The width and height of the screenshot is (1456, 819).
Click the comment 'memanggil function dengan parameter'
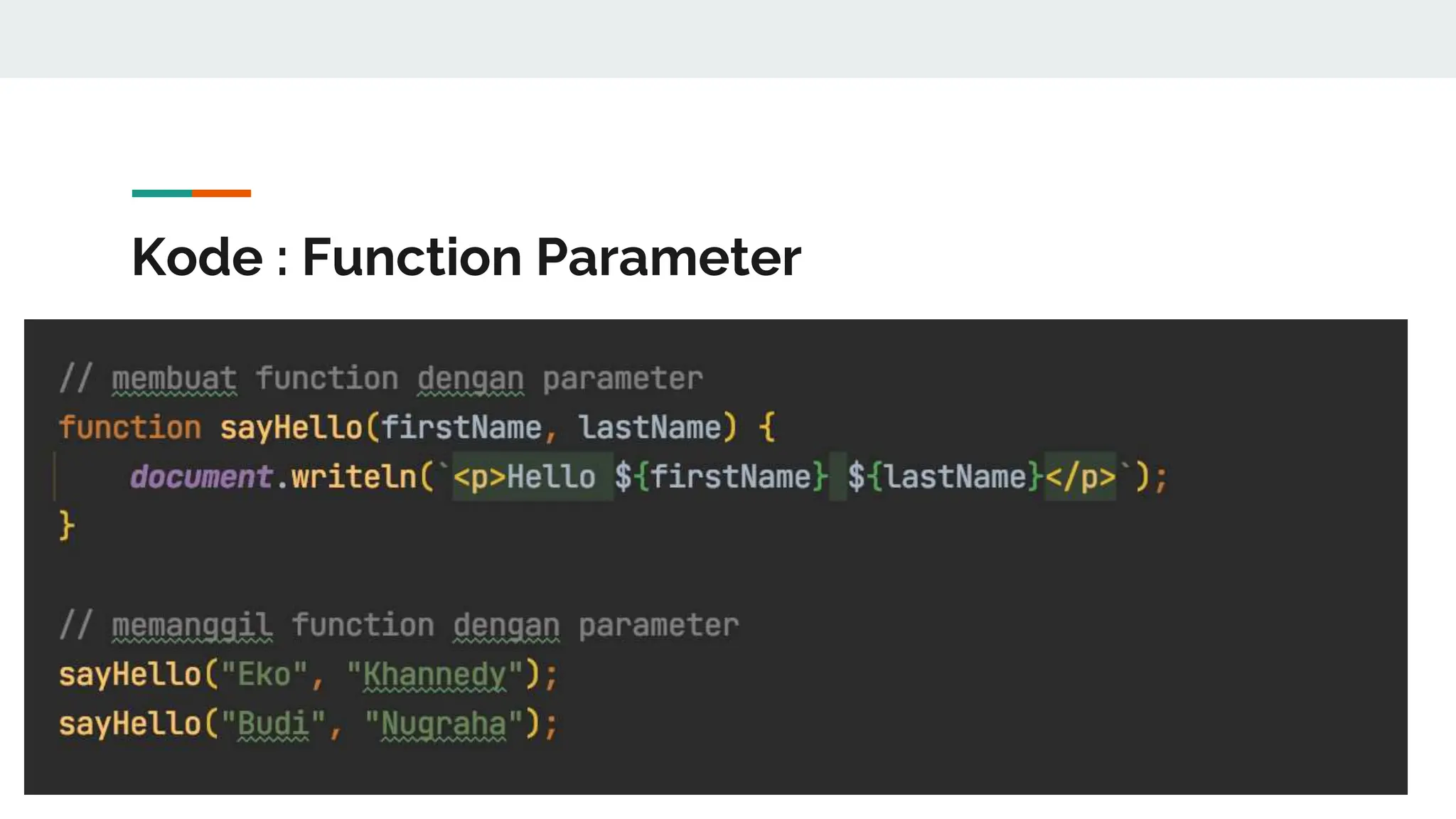click(x=400, y=626)
